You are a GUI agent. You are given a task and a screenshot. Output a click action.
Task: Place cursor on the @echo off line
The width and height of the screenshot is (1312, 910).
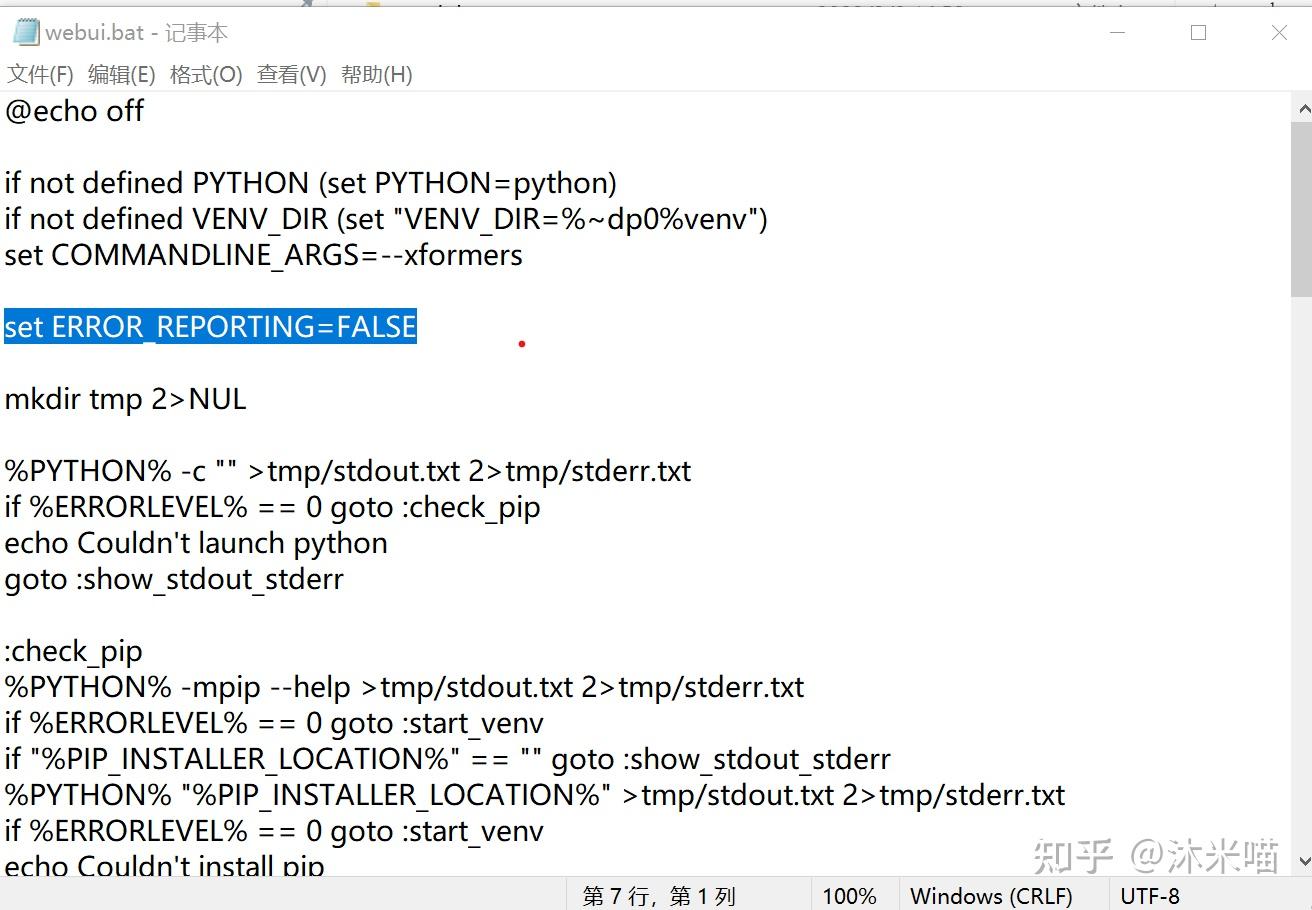point(74,112)
